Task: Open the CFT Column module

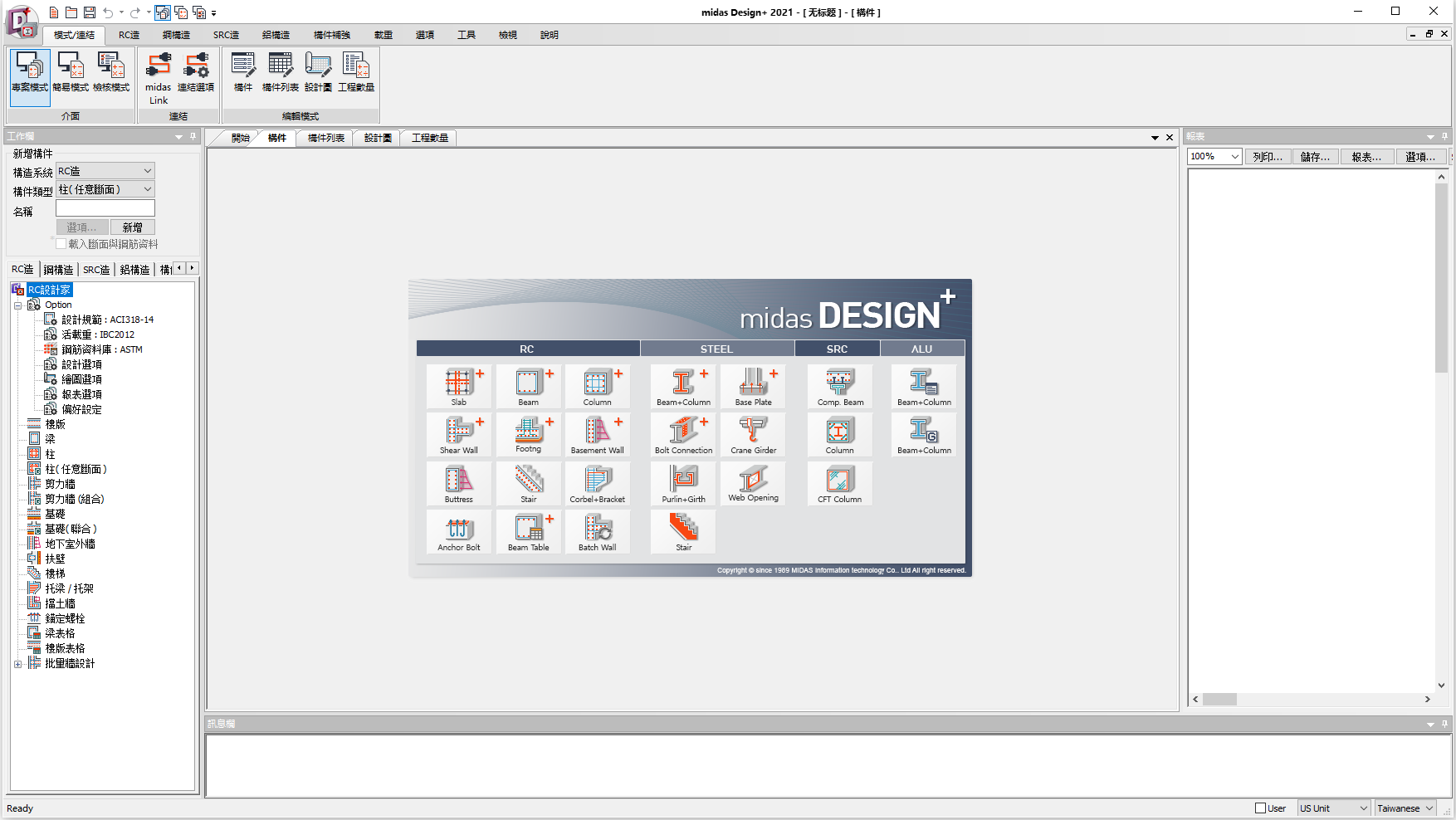Action: [840, 483]
